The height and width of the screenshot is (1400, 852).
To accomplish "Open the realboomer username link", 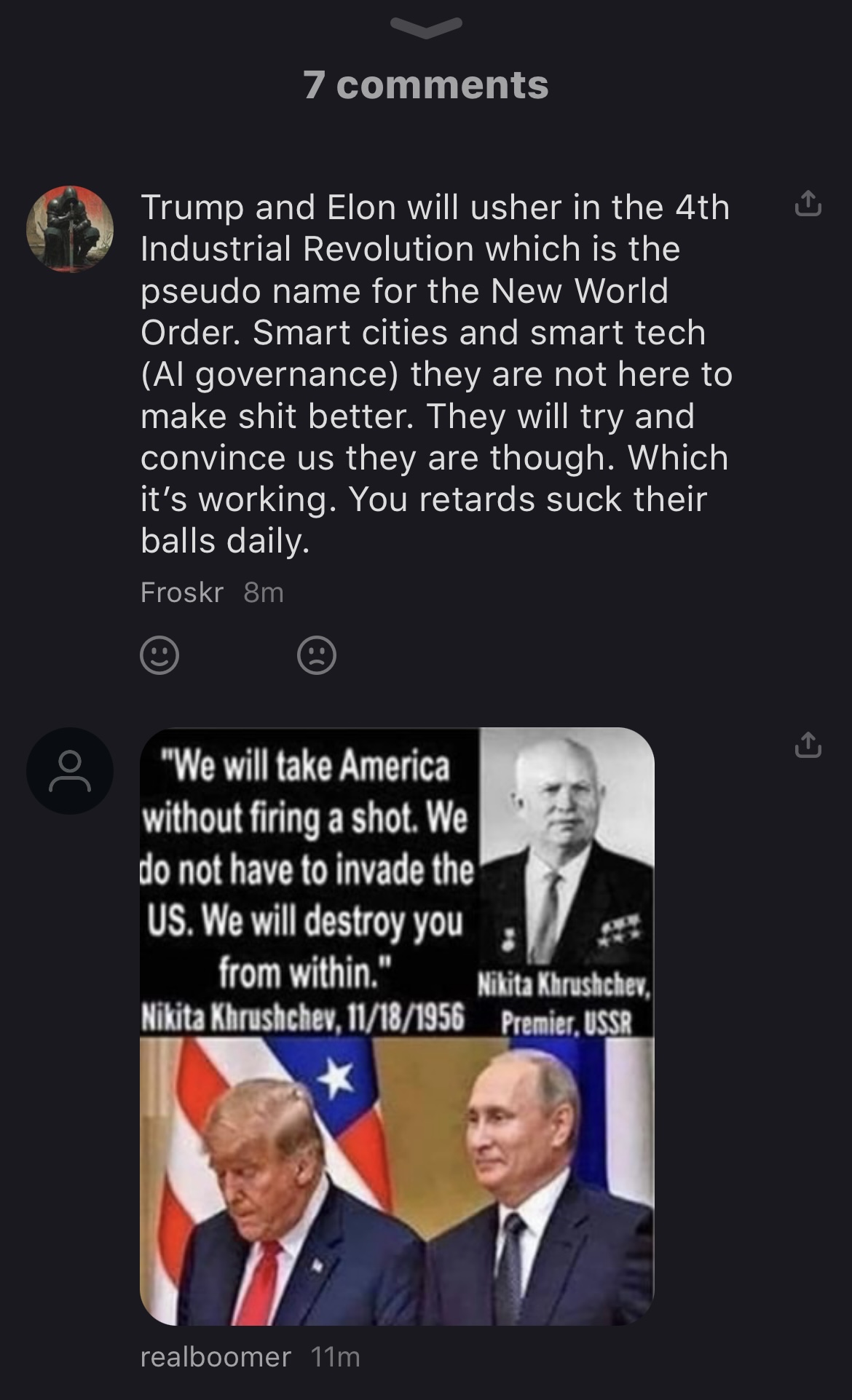I will click(216, 1357).
